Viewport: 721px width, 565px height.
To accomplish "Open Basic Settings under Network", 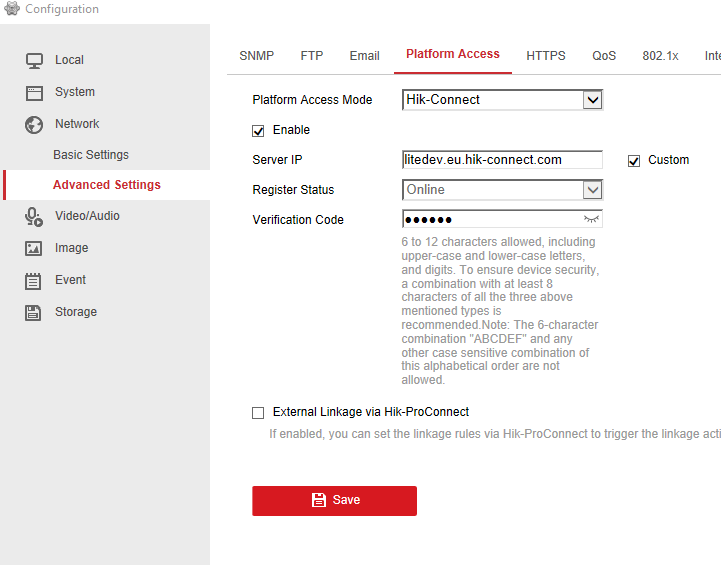I will click(x=91, y=155).
